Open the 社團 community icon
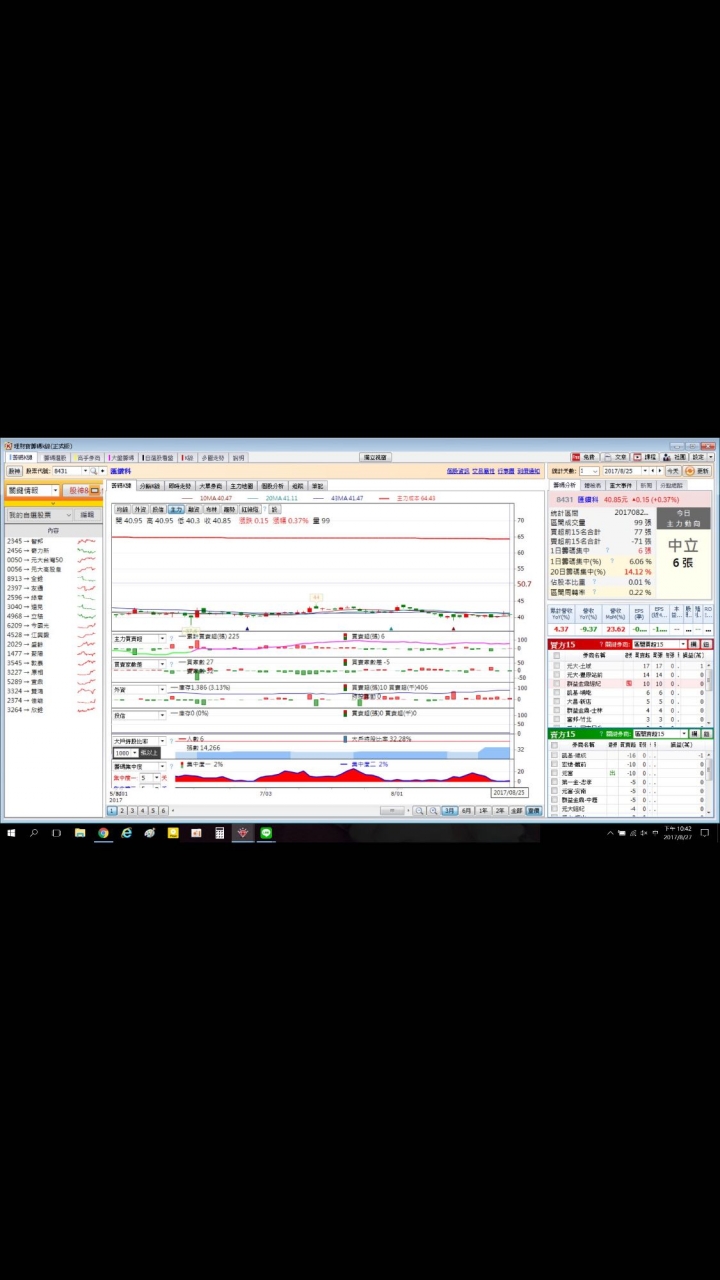This screenshot has width=720, height=1280. (675, 457)
